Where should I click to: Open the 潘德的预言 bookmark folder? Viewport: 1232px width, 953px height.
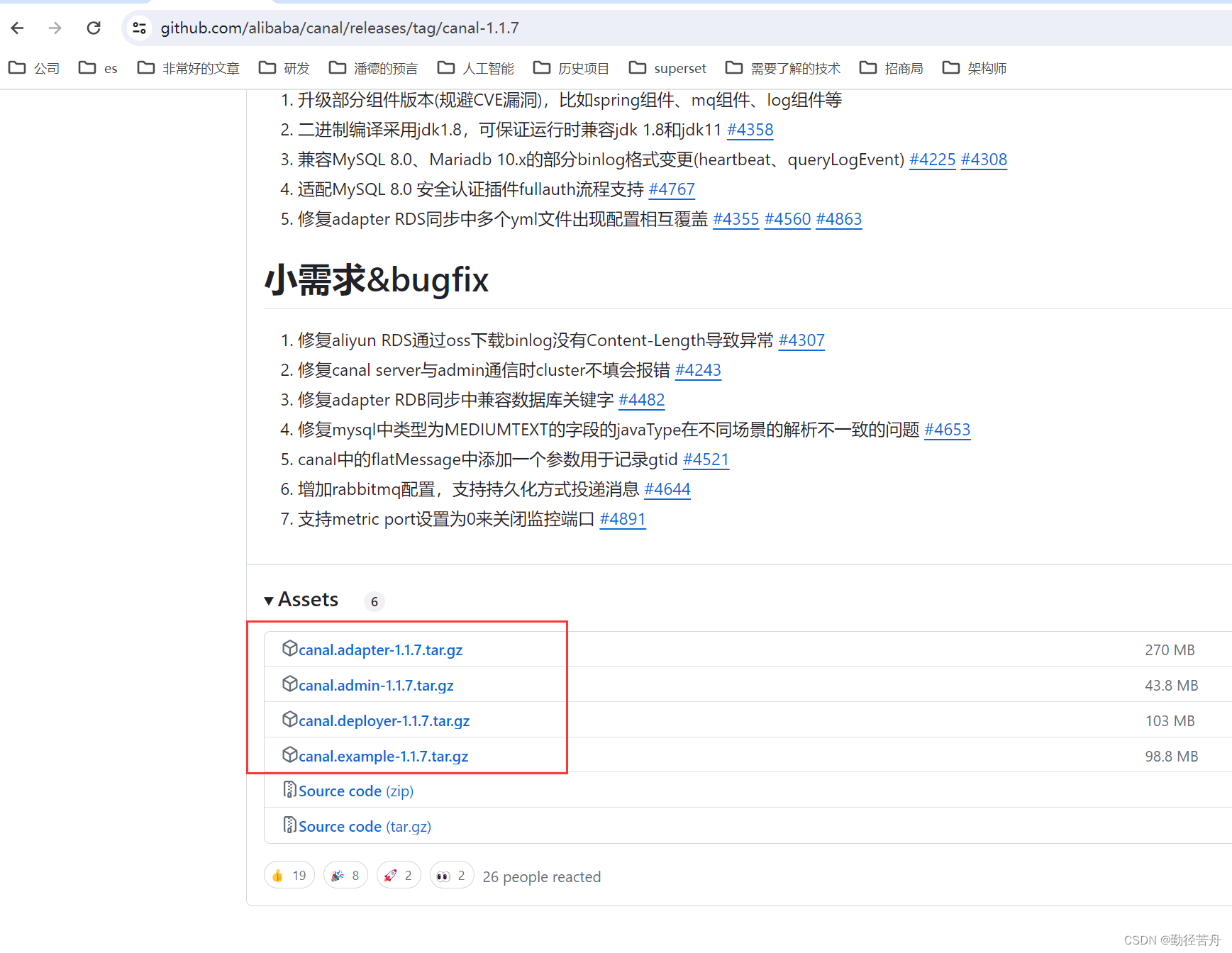click(373, 68)
